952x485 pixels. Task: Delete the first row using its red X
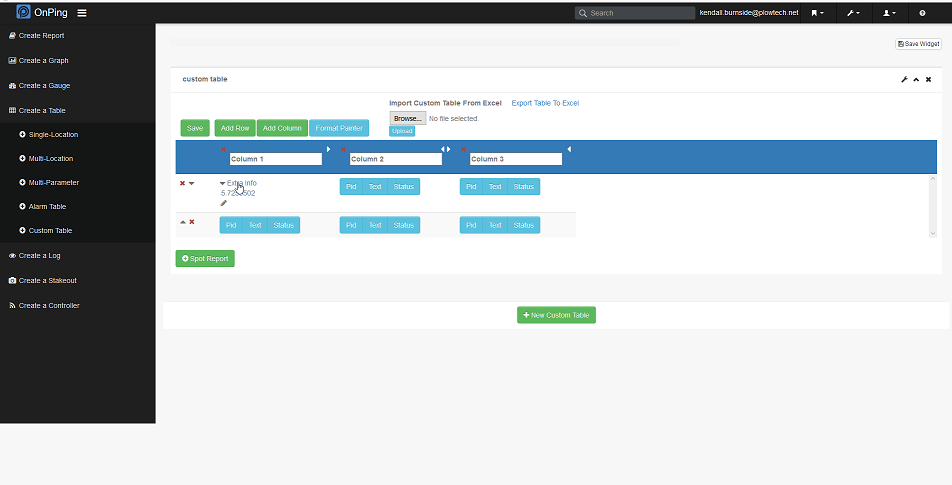point(182,183)
